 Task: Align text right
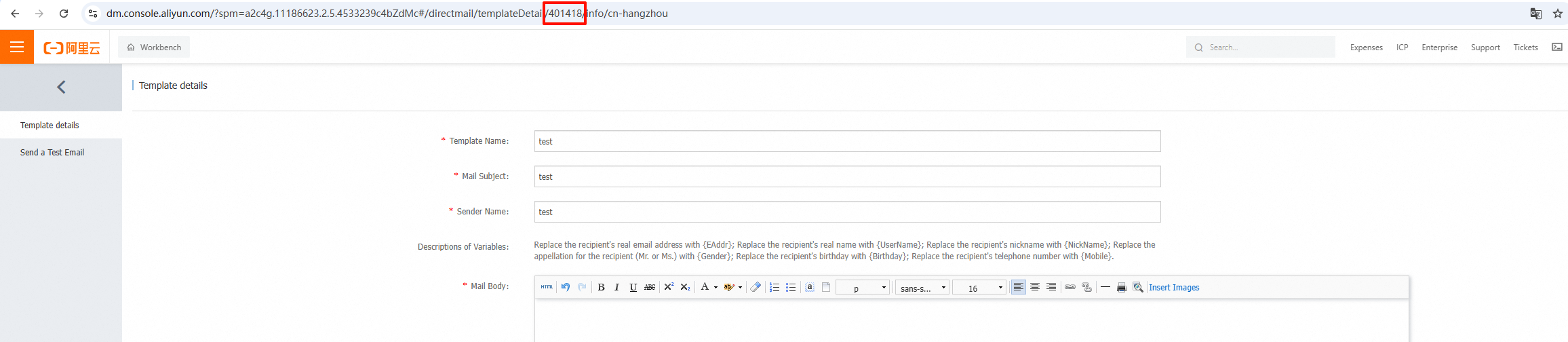click(x=1051, y=287)
